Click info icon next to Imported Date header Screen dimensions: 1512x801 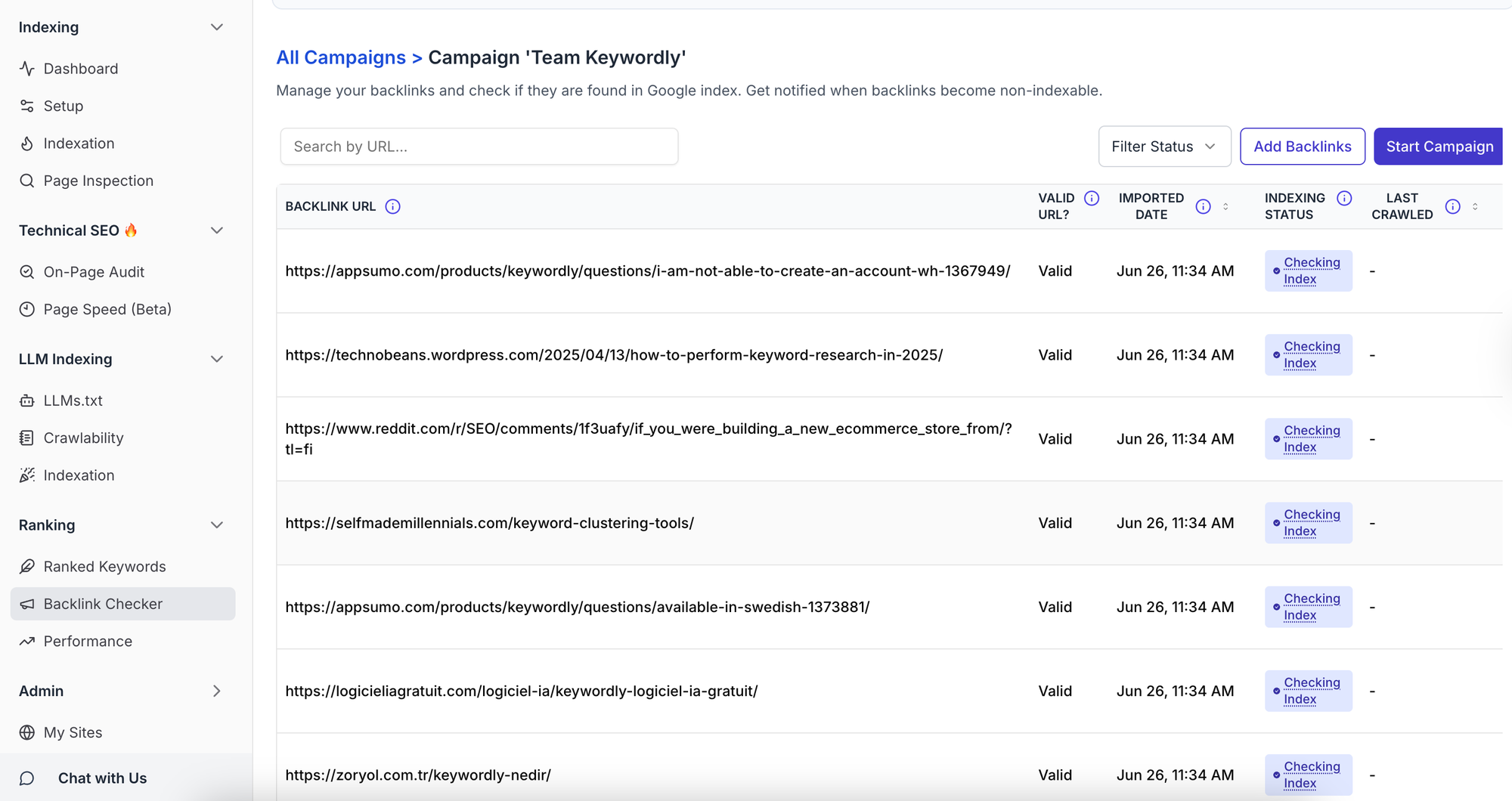point(1203,206)
